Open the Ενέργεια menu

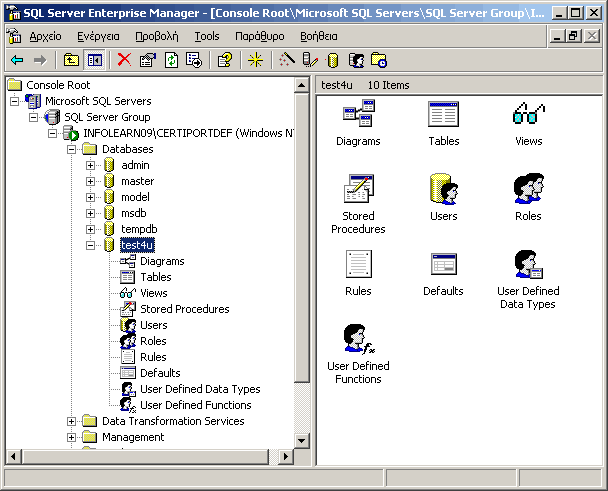click(x=98, y=36)
